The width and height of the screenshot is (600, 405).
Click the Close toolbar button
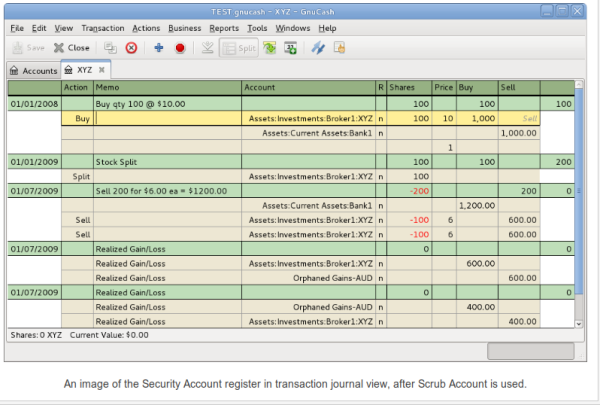[72, 48]
